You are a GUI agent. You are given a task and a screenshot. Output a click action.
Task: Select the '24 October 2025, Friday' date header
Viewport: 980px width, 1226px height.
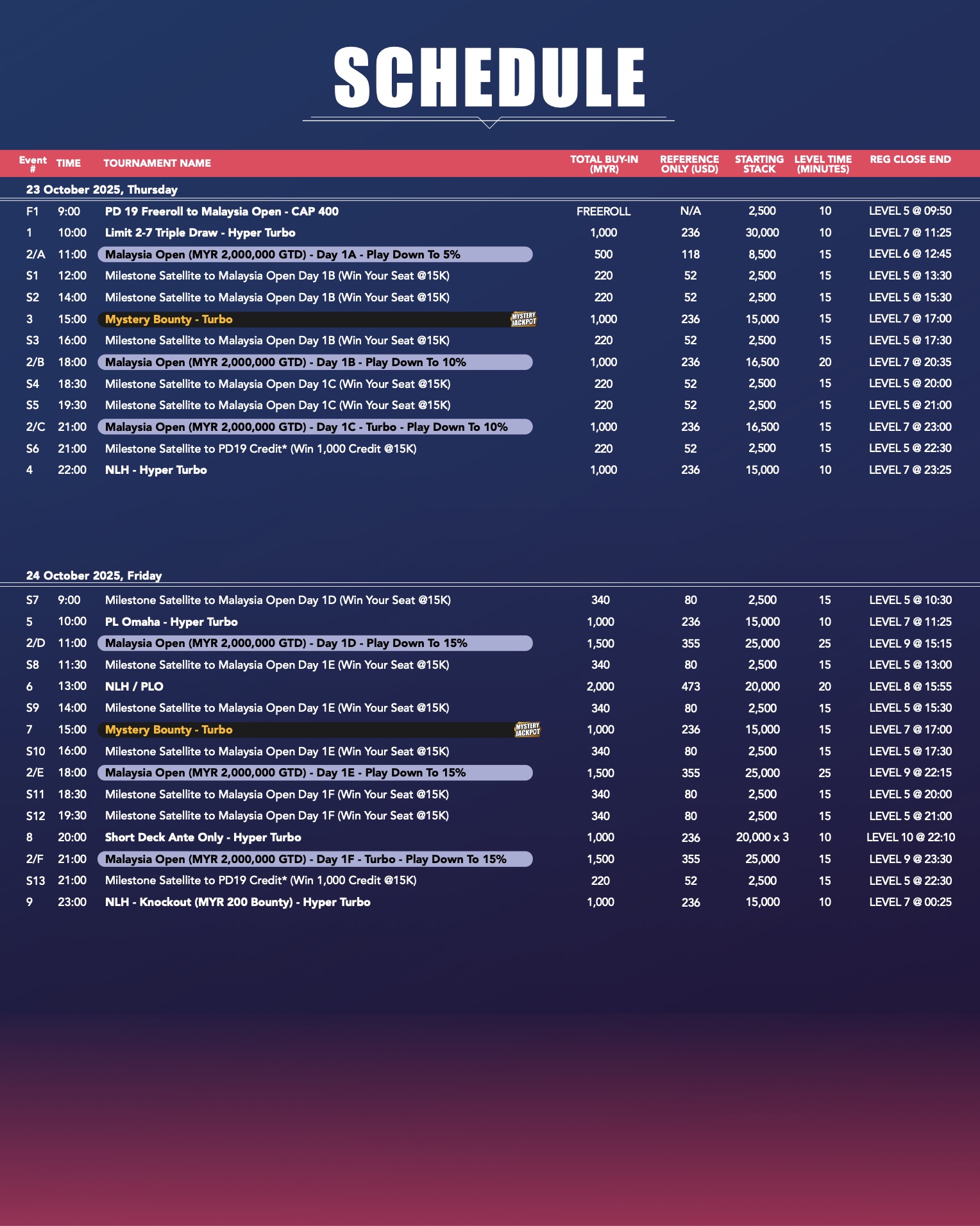pyautogui.click(x=94, y=575)
